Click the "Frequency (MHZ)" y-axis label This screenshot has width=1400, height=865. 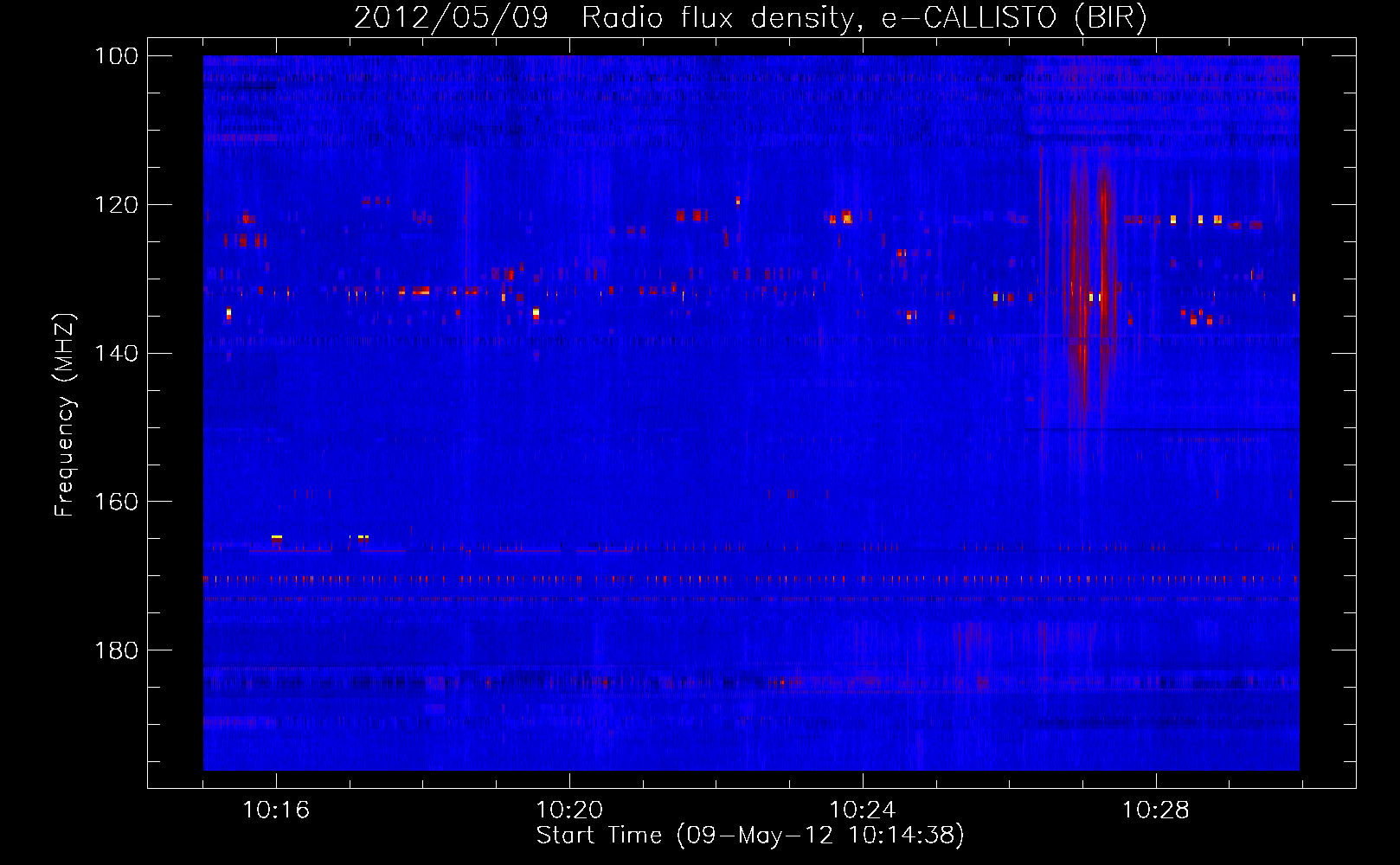pos(65,414)
